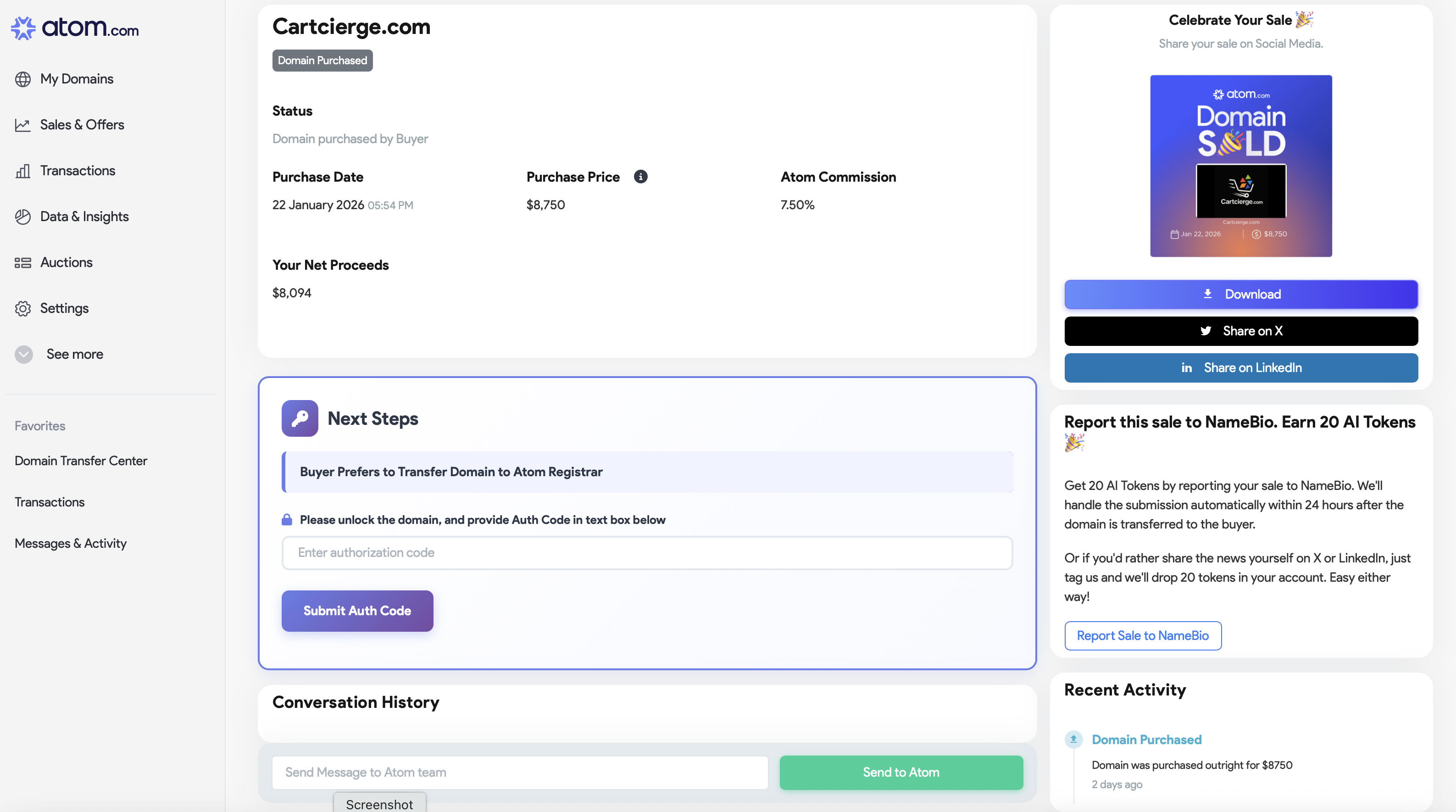Click the Buyer Prefers to Transfer Domain banner

(x=647, y=472)
